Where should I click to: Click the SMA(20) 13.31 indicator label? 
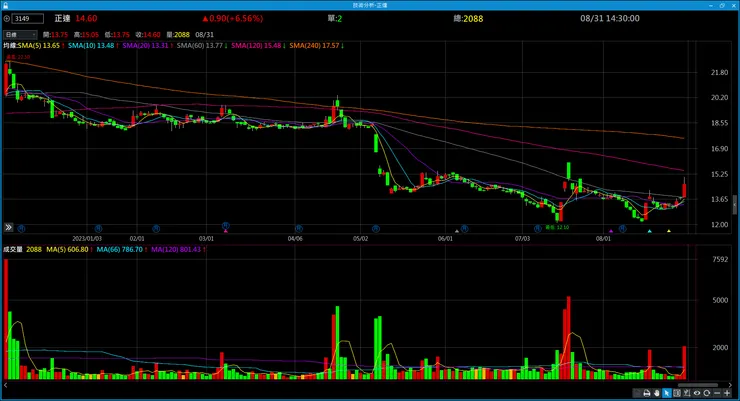coord(145,46)
